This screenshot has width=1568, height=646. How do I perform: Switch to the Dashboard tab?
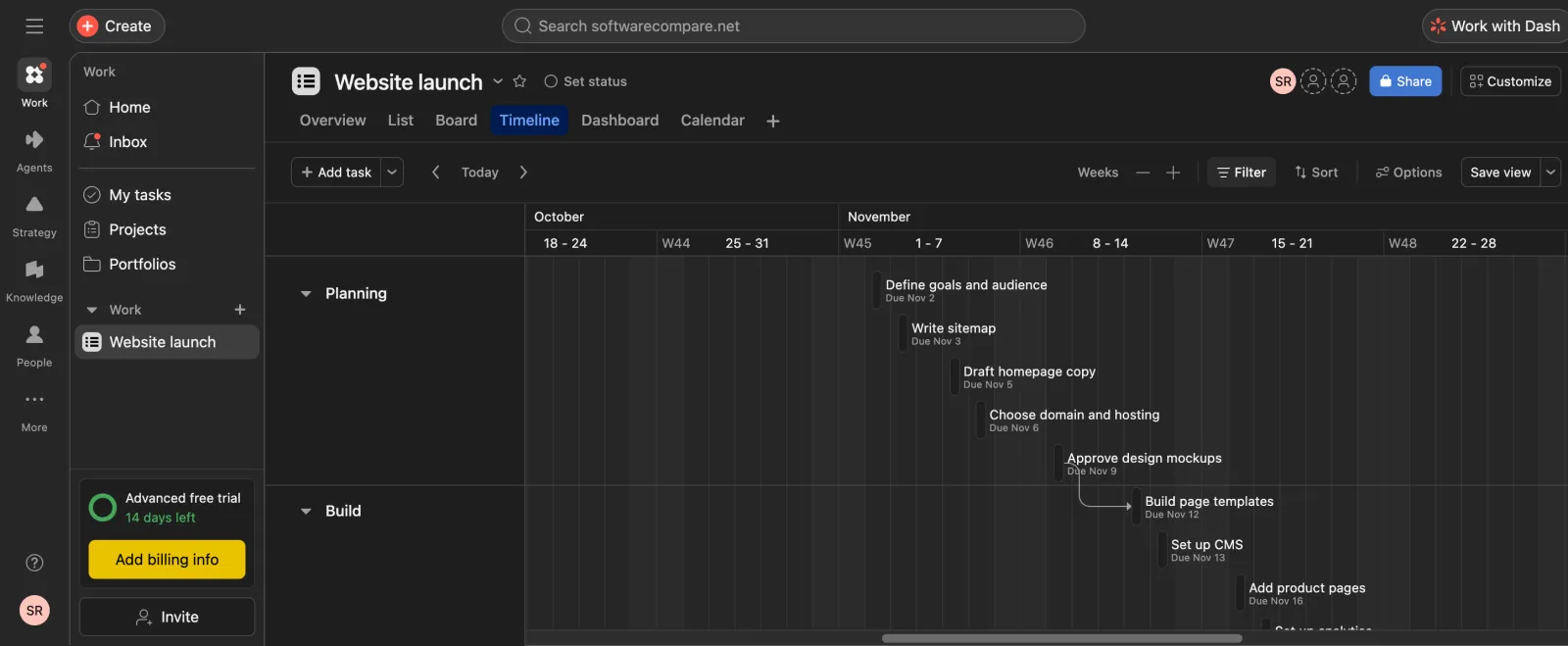(x=619, y=121)
